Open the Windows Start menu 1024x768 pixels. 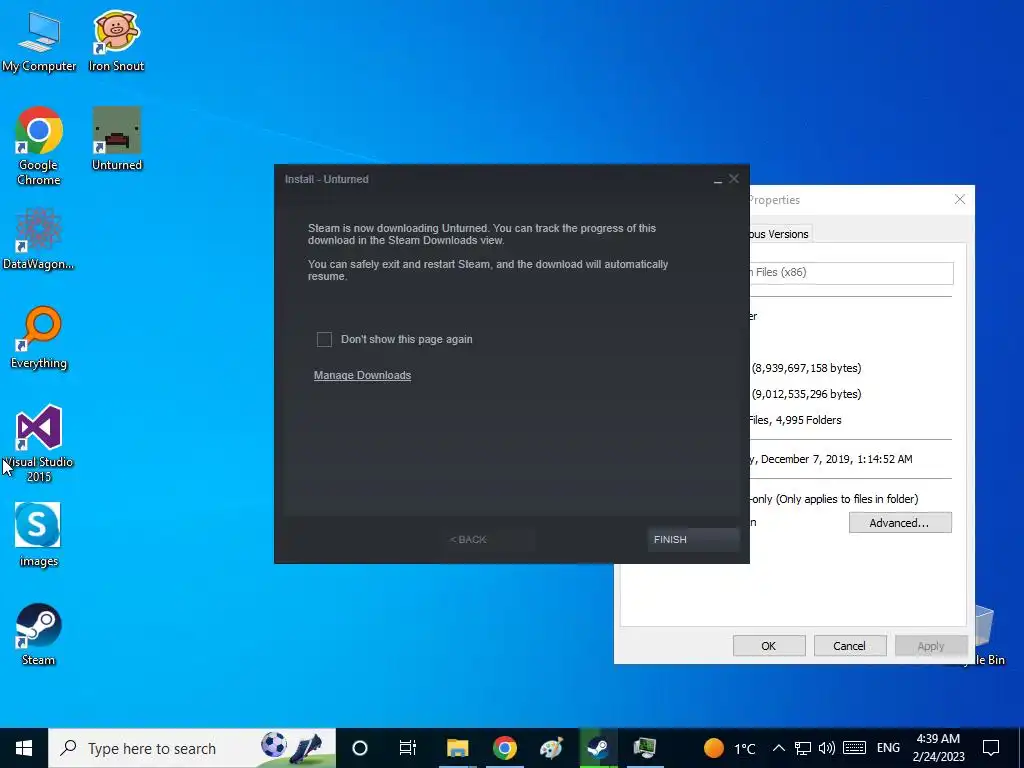tap(24, 748)
